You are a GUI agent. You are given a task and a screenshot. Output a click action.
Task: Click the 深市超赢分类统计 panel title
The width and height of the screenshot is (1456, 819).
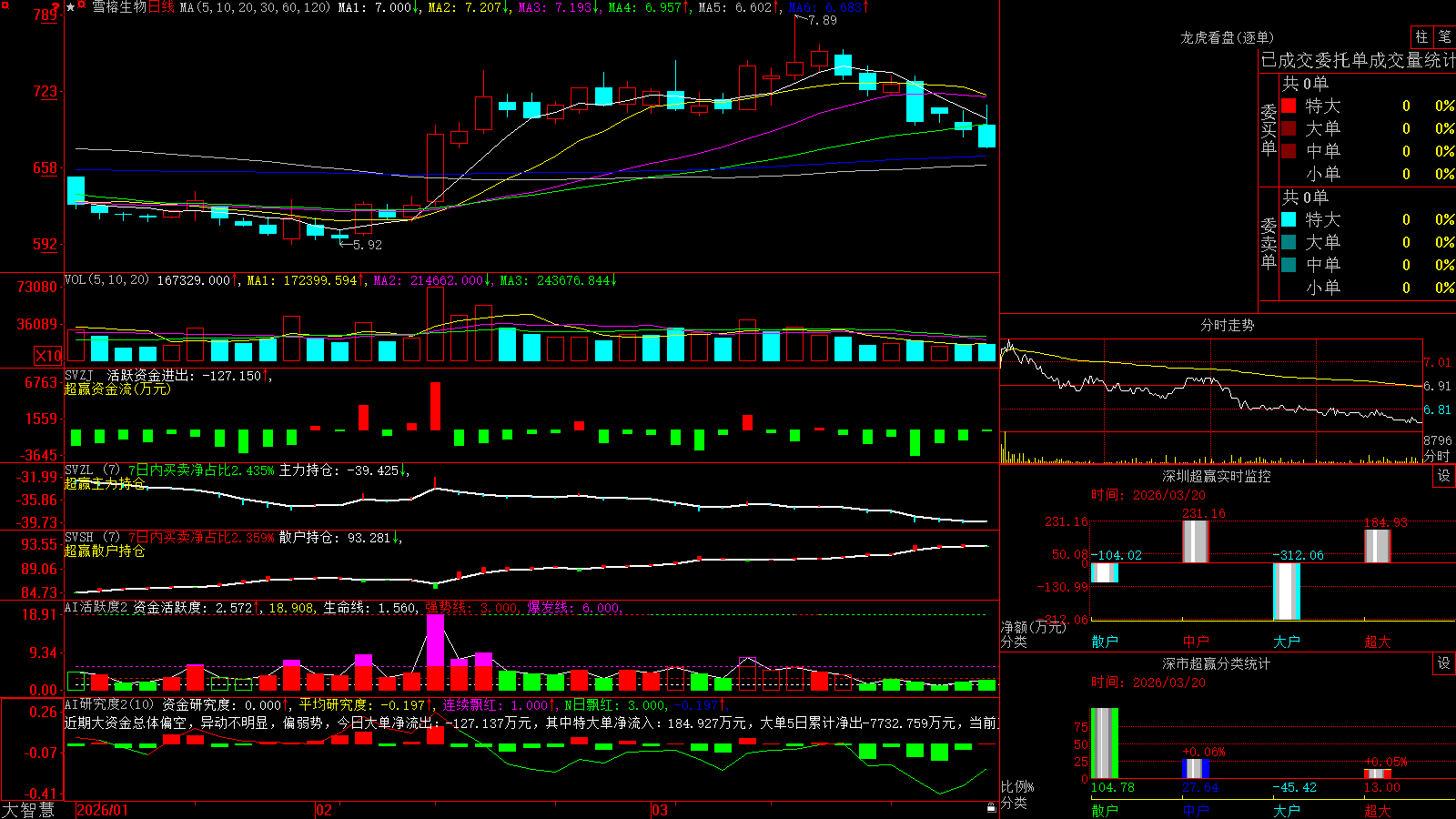1216,663
